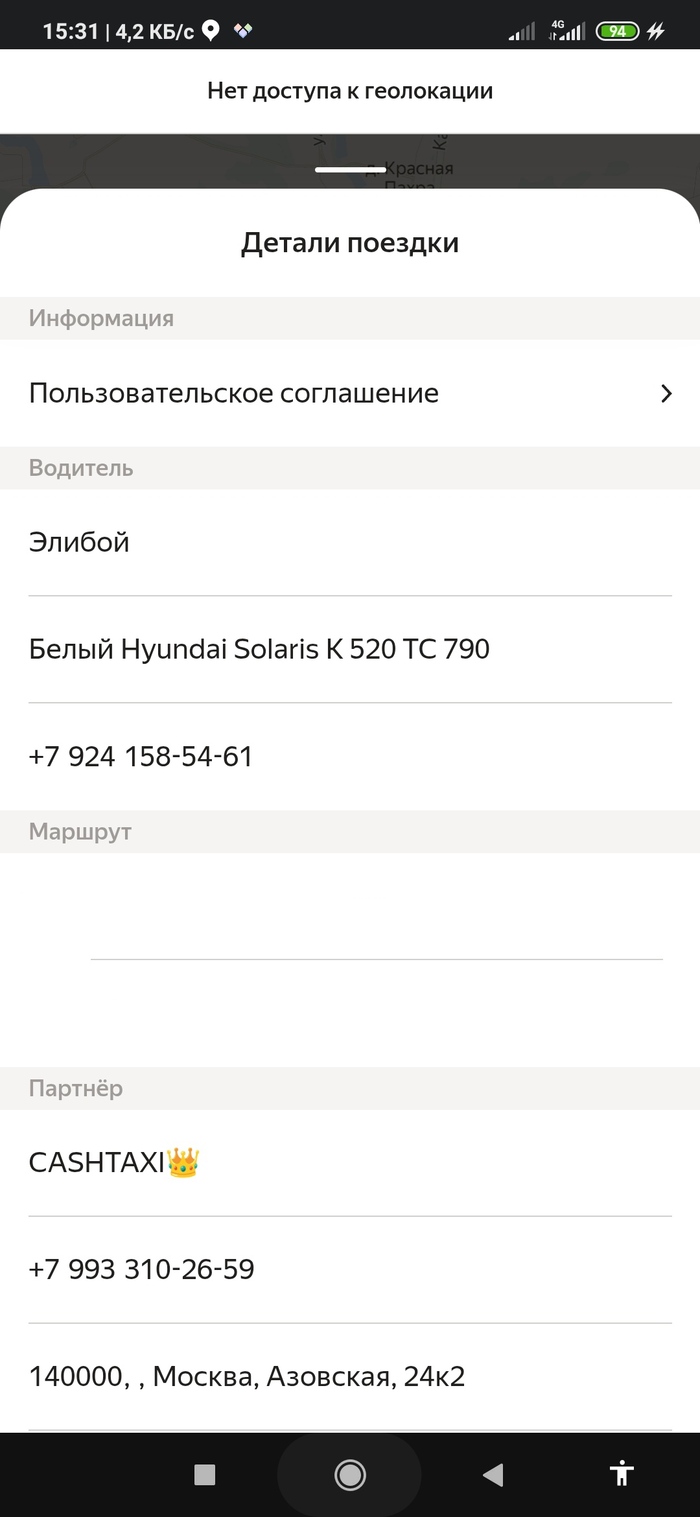The width and height of the screenshot is (700, 1517).
Task: Tap the battery indicator showing 94
Action: [x=617, y=31]
